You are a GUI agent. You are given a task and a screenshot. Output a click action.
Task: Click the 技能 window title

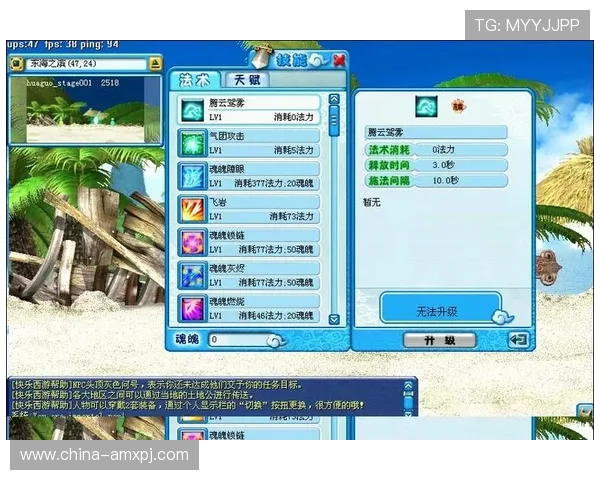[x=292, y=60]
